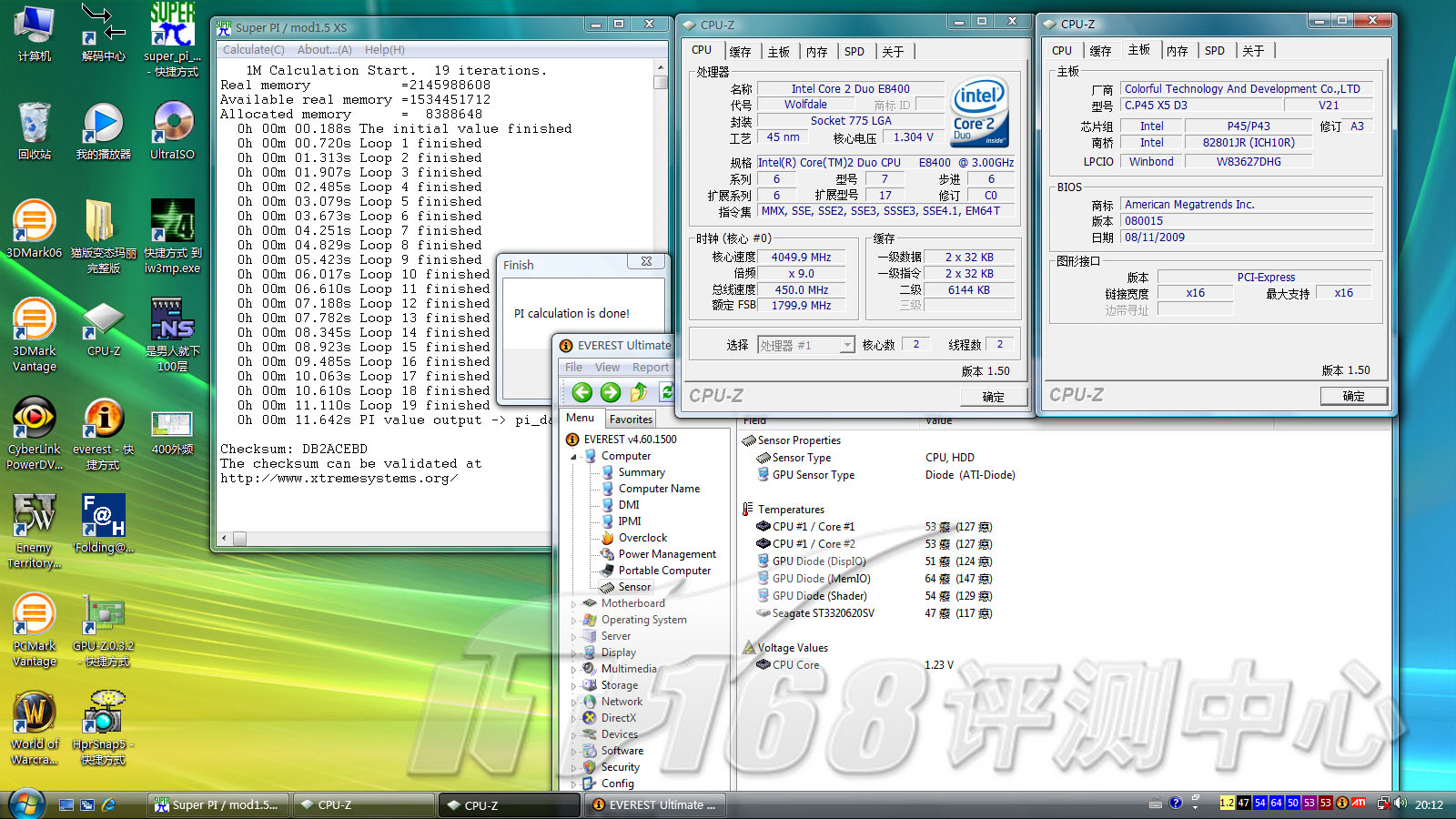
Task: Click the Up level icon in EVEREST toolbar
Action: pos(639,392)
